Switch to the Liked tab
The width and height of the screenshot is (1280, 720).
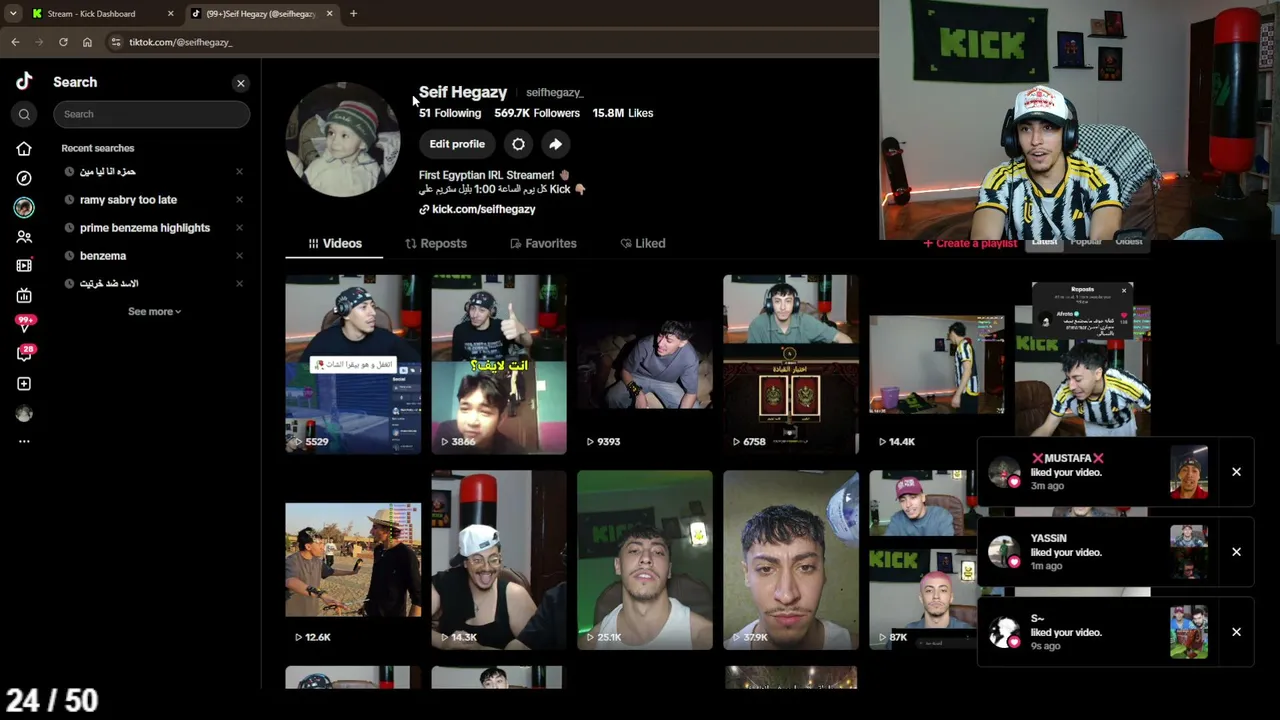pos(642,243)
